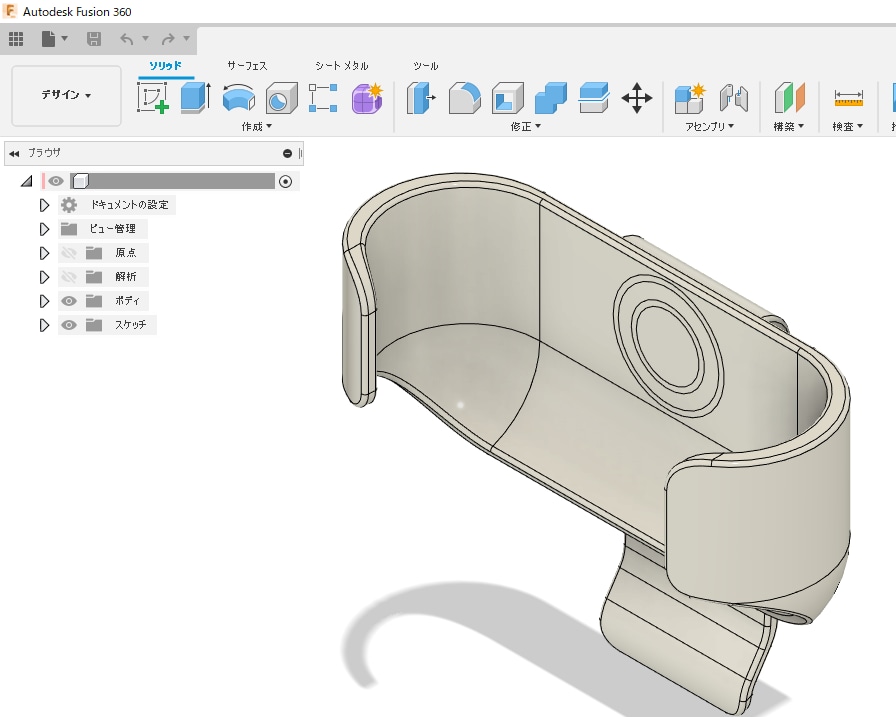Select the Hole tool
The width and height of the screenshot is (896, 717).
point(282,98)
